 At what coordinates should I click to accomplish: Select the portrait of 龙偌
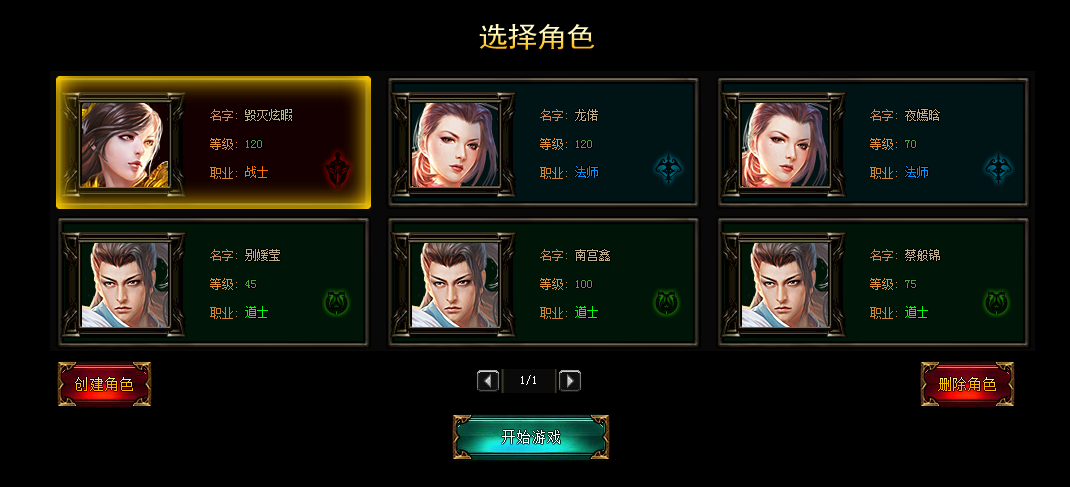point(454,145)
